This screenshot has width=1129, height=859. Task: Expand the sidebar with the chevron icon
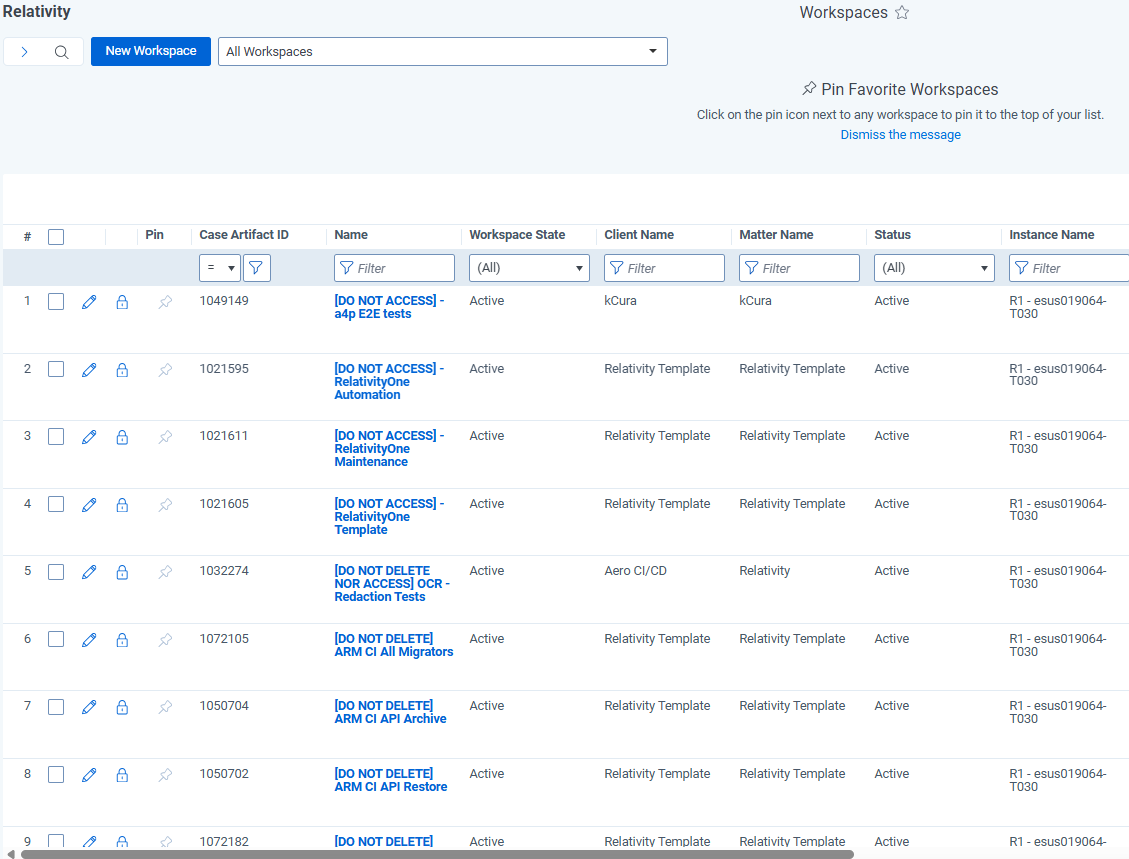click(x=24, y=52)
